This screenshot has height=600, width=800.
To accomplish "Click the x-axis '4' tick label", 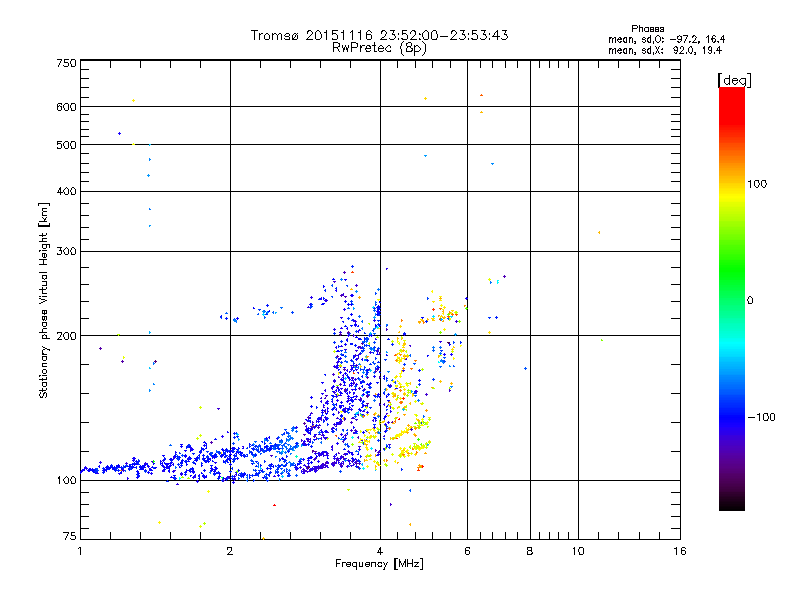I will pos(380,551).
